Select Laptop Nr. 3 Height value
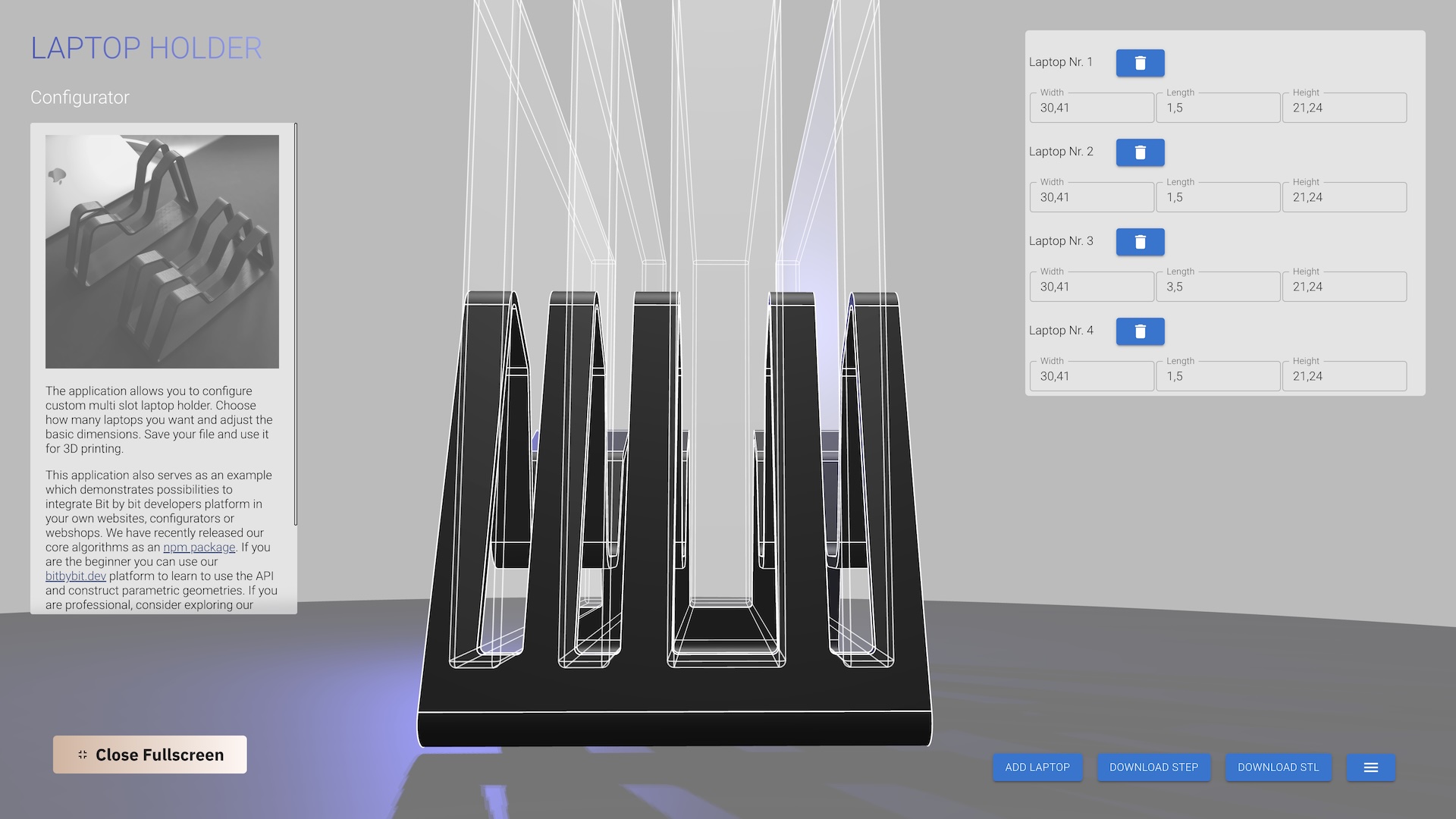This screenshot has height=819, width=1456. pos(1344,287)
